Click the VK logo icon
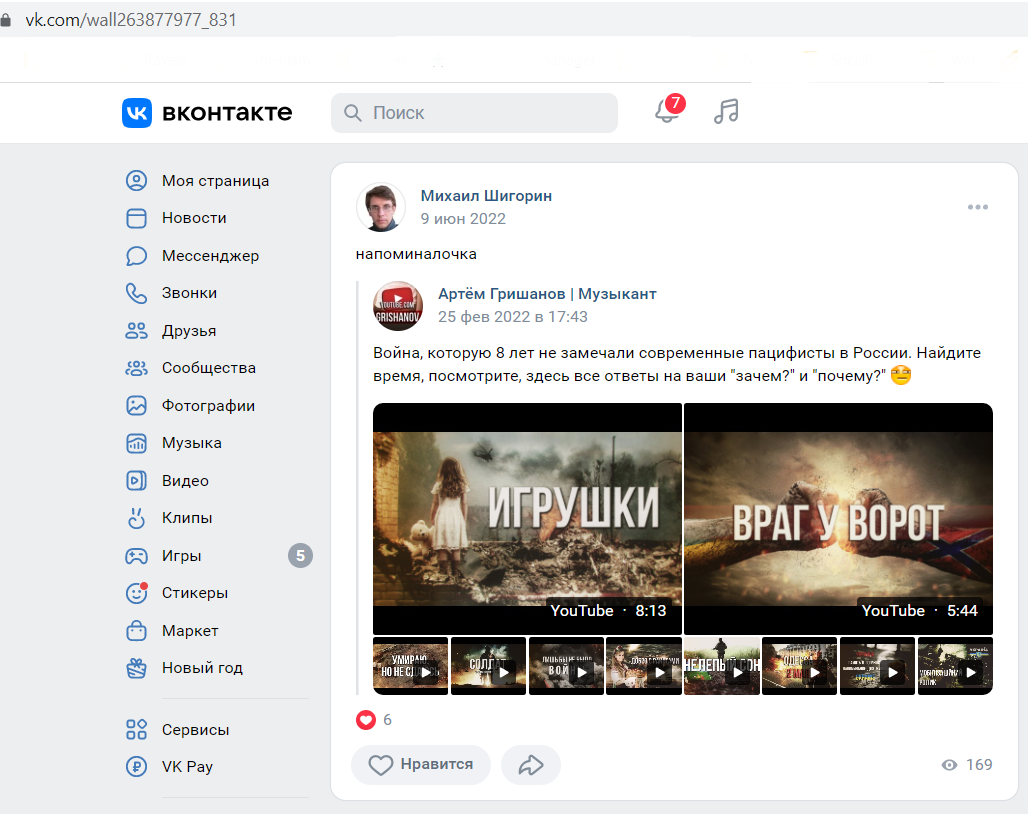1028x814 pixels. click(136, 113)
